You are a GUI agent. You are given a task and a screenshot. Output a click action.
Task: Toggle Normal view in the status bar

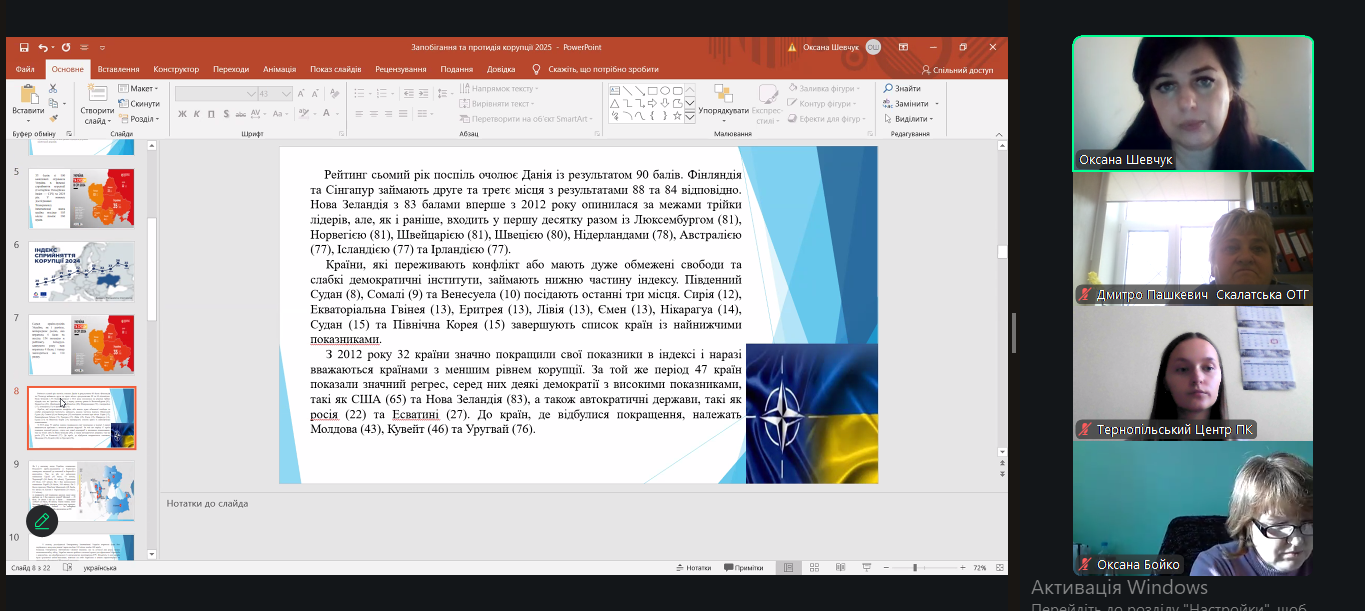tap(789, 568)
